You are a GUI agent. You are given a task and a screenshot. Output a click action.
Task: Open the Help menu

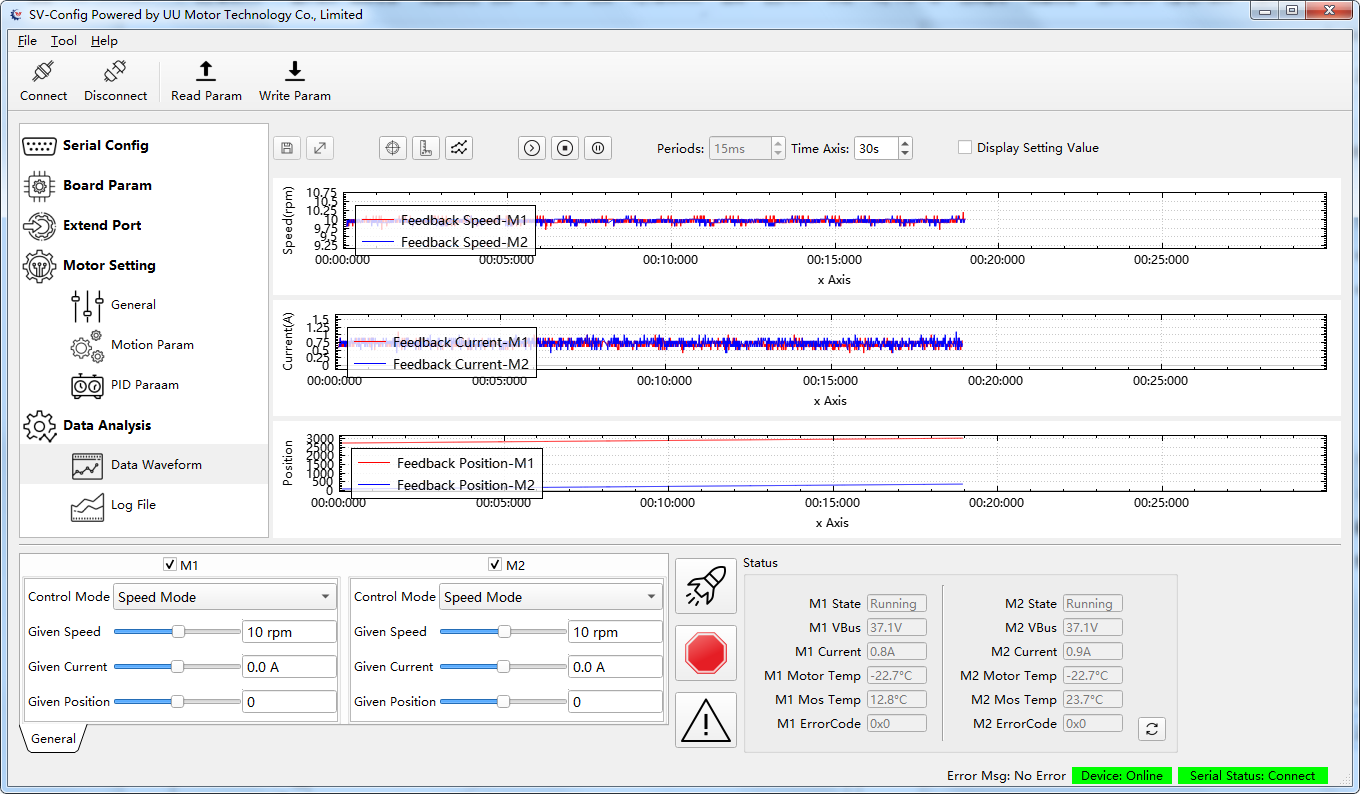point(104,41)
